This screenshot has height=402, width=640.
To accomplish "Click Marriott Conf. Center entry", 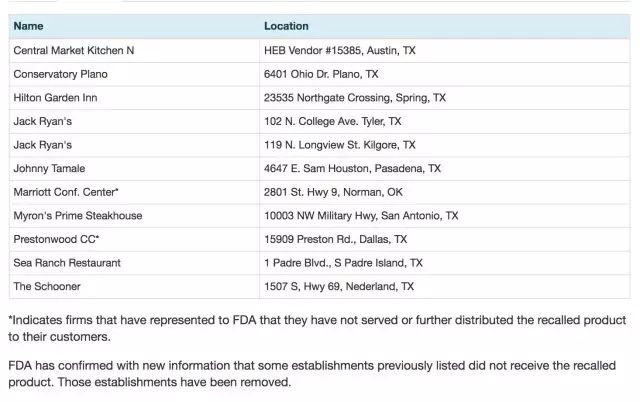I will [66, 192].
